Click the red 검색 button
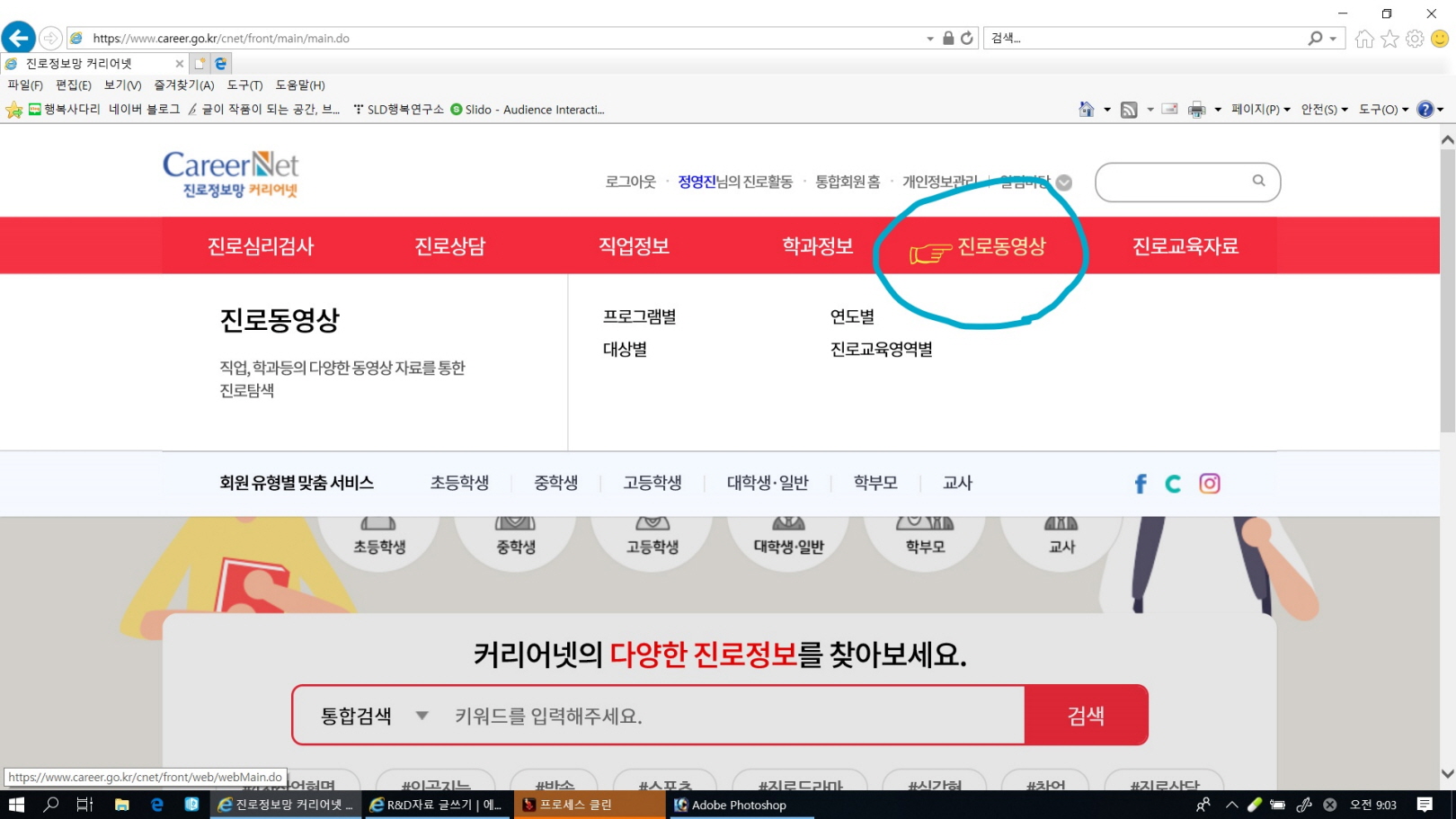Image resolution: width=1456 pixels, height=819 pixels. [x=1086, y=716]
